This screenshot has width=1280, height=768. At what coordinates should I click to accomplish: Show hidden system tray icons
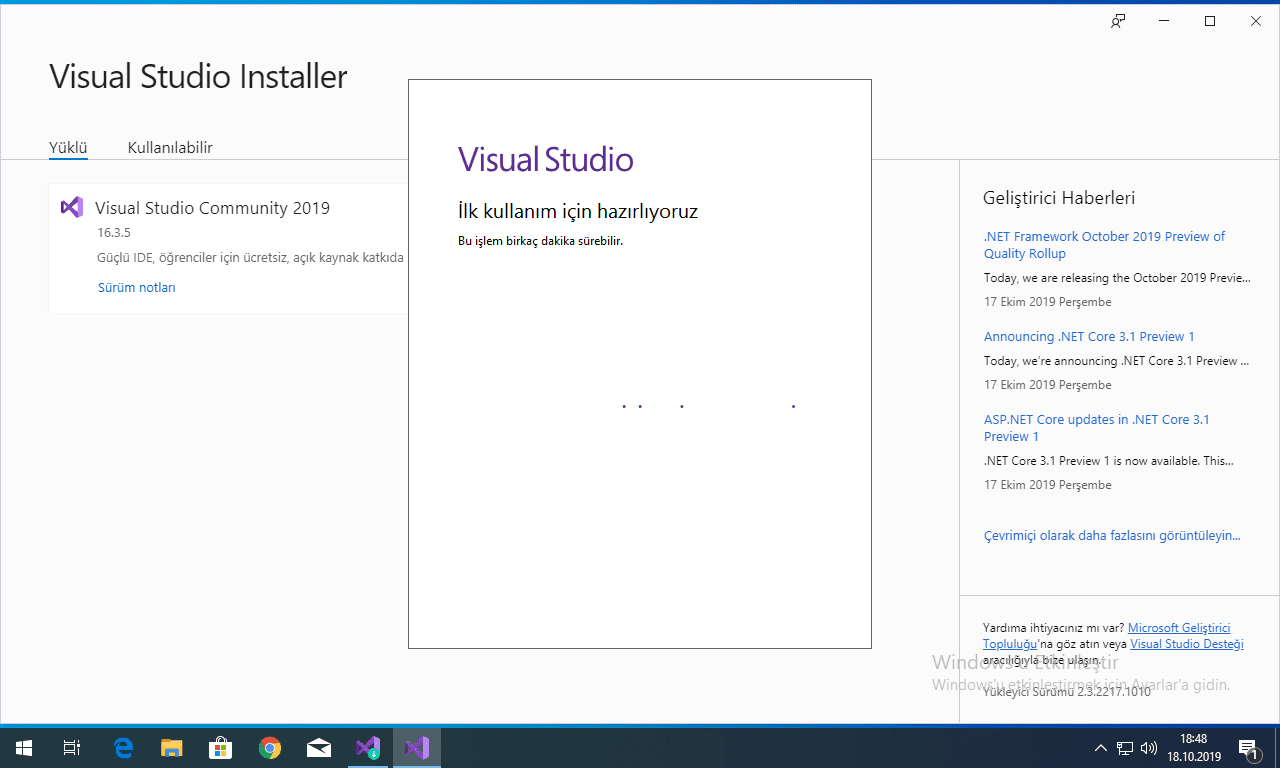[x=1101, y=748]
